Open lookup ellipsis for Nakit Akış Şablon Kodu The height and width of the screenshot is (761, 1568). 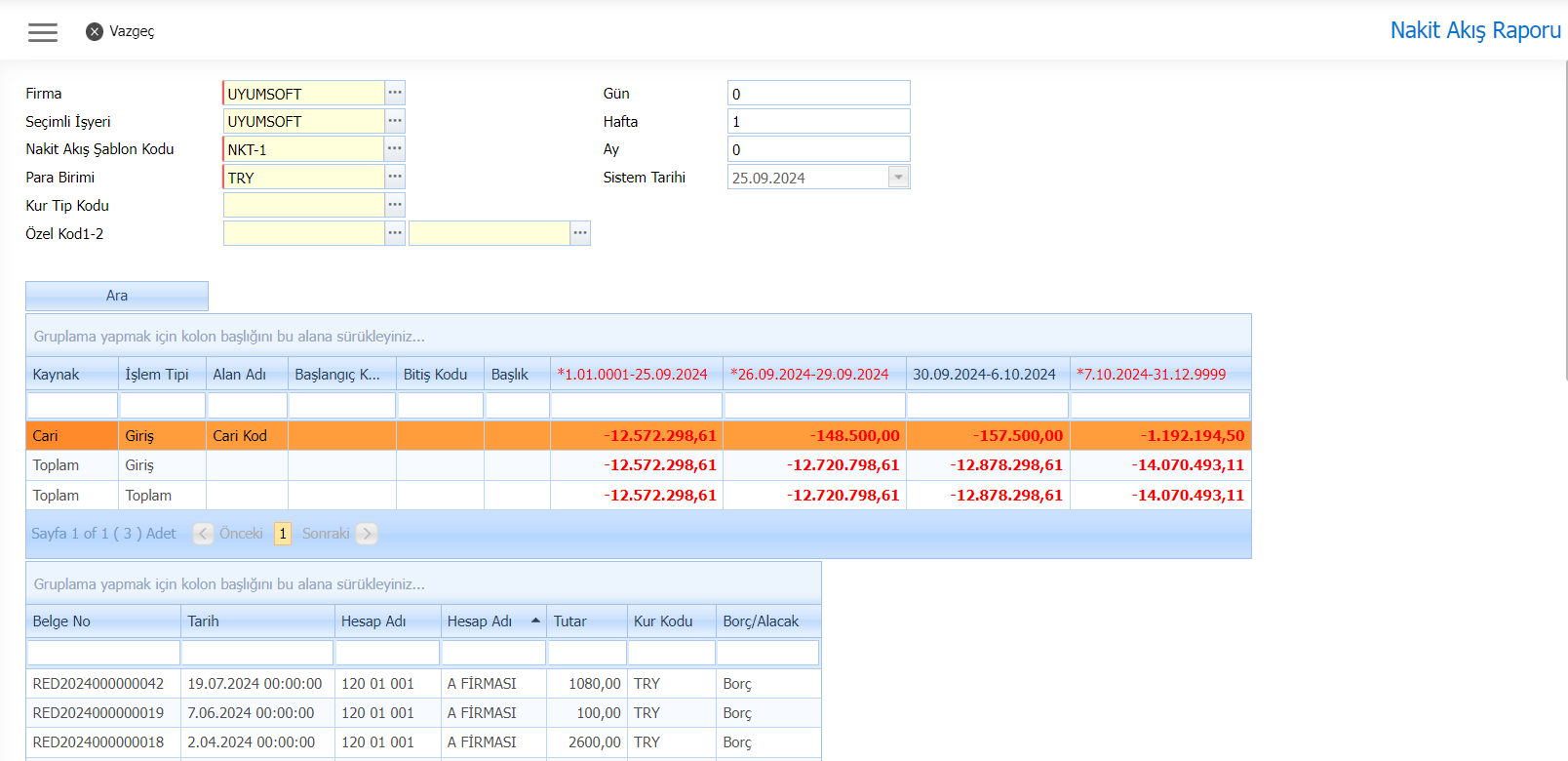pos(395,149)
